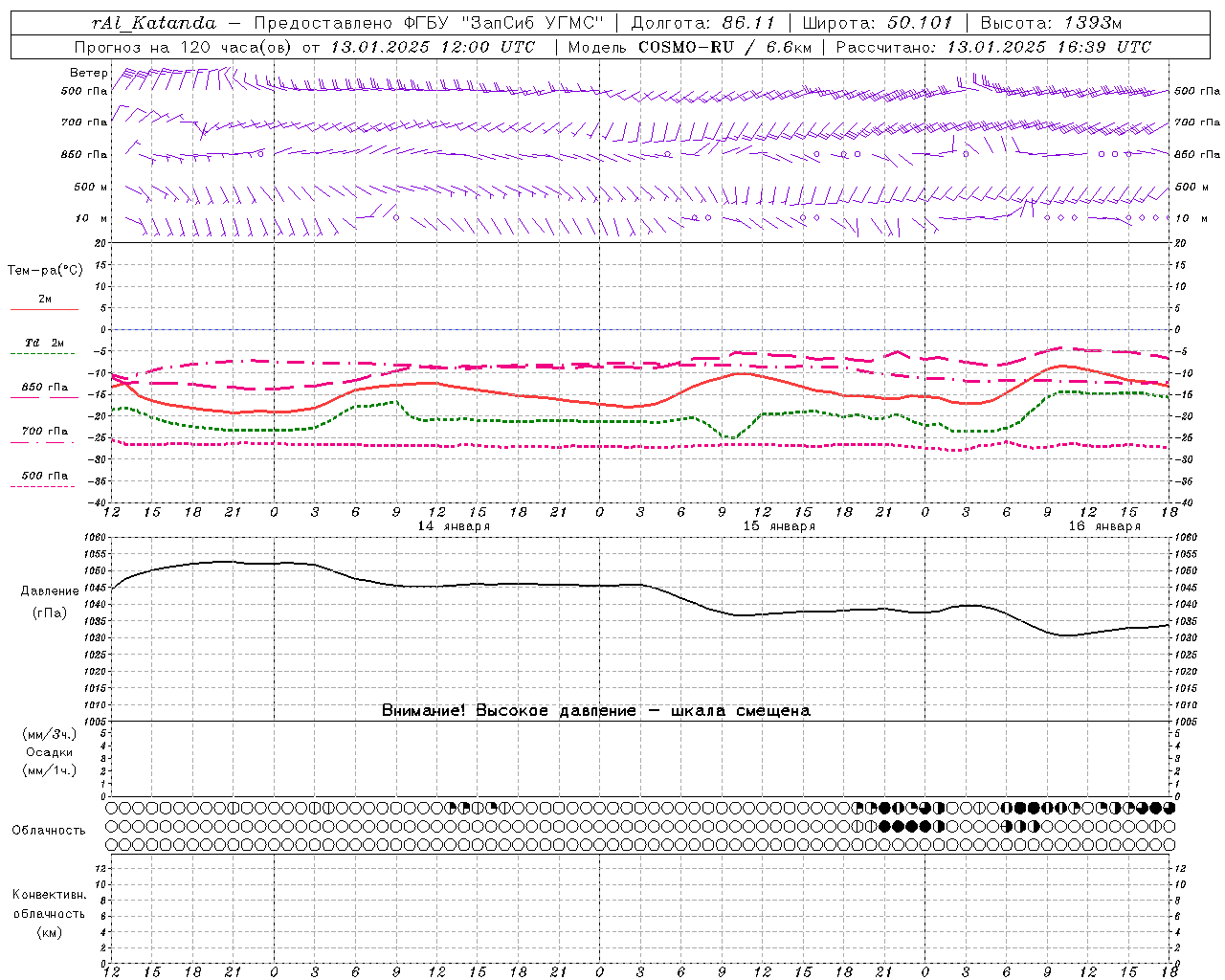Screen dimensions: 1225x980
Task: Click the Облачность cloudiness label
Action: 49,831
